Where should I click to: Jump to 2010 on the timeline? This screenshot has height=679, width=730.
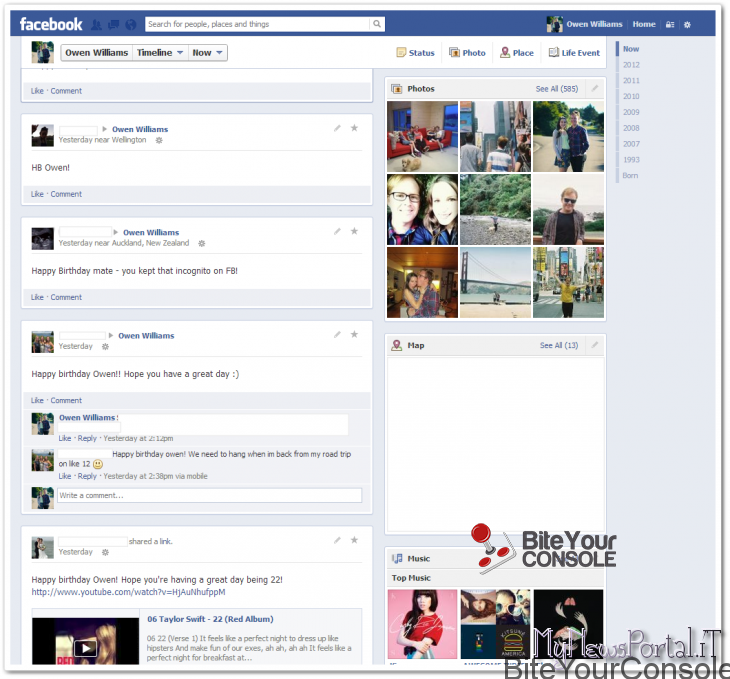[x=631, y=96]
